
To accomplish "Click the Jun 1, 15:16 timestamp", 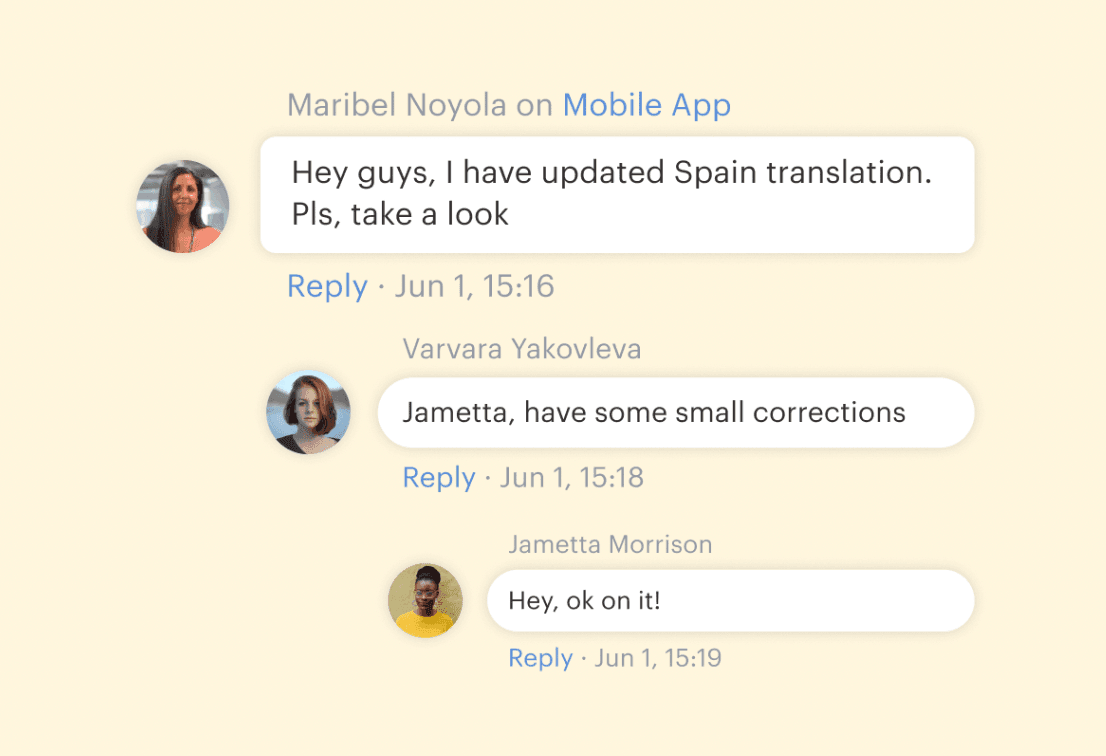I will [x=474, y=287].
